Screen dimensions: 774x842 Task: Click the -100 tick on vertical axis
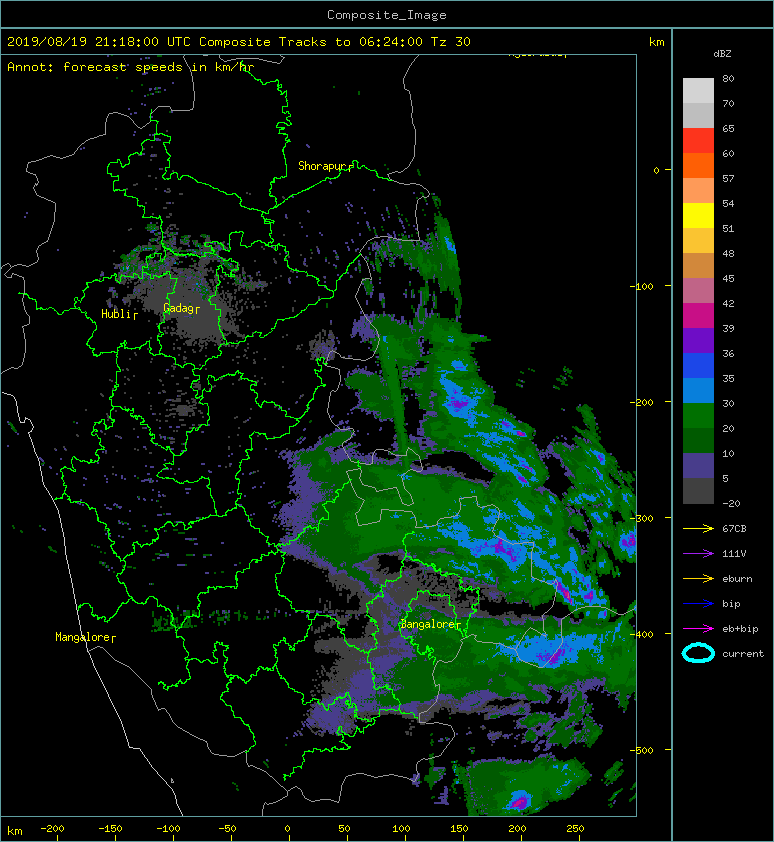click(x=641, y=286)
